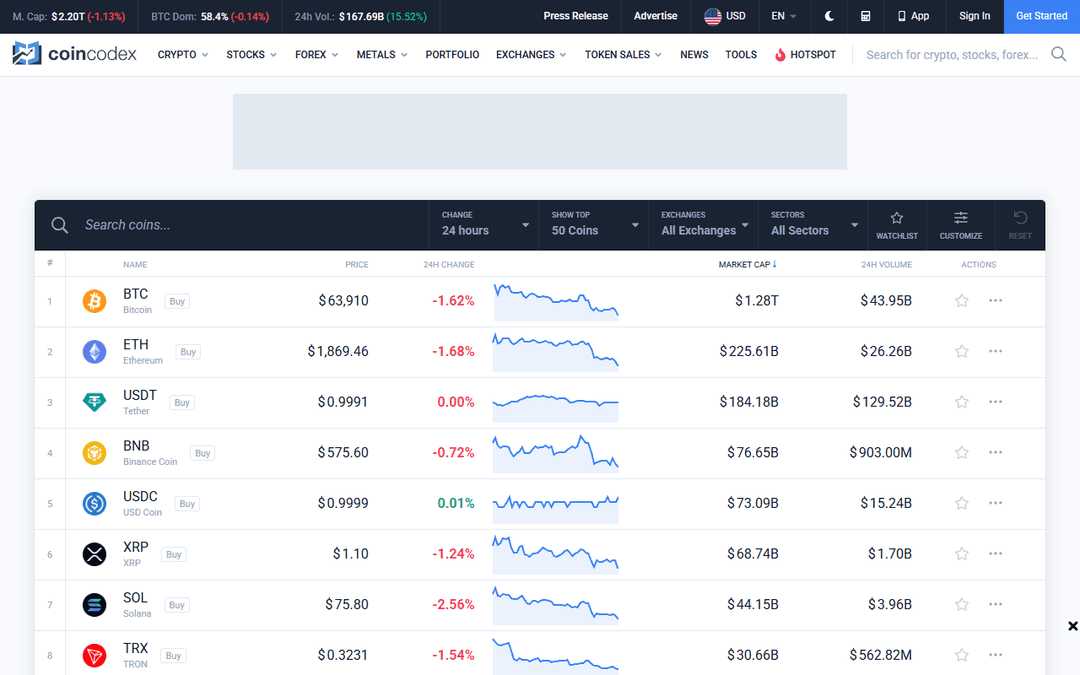
Task: Click the Solana coin logo
Action: click(x=94, y=605)
